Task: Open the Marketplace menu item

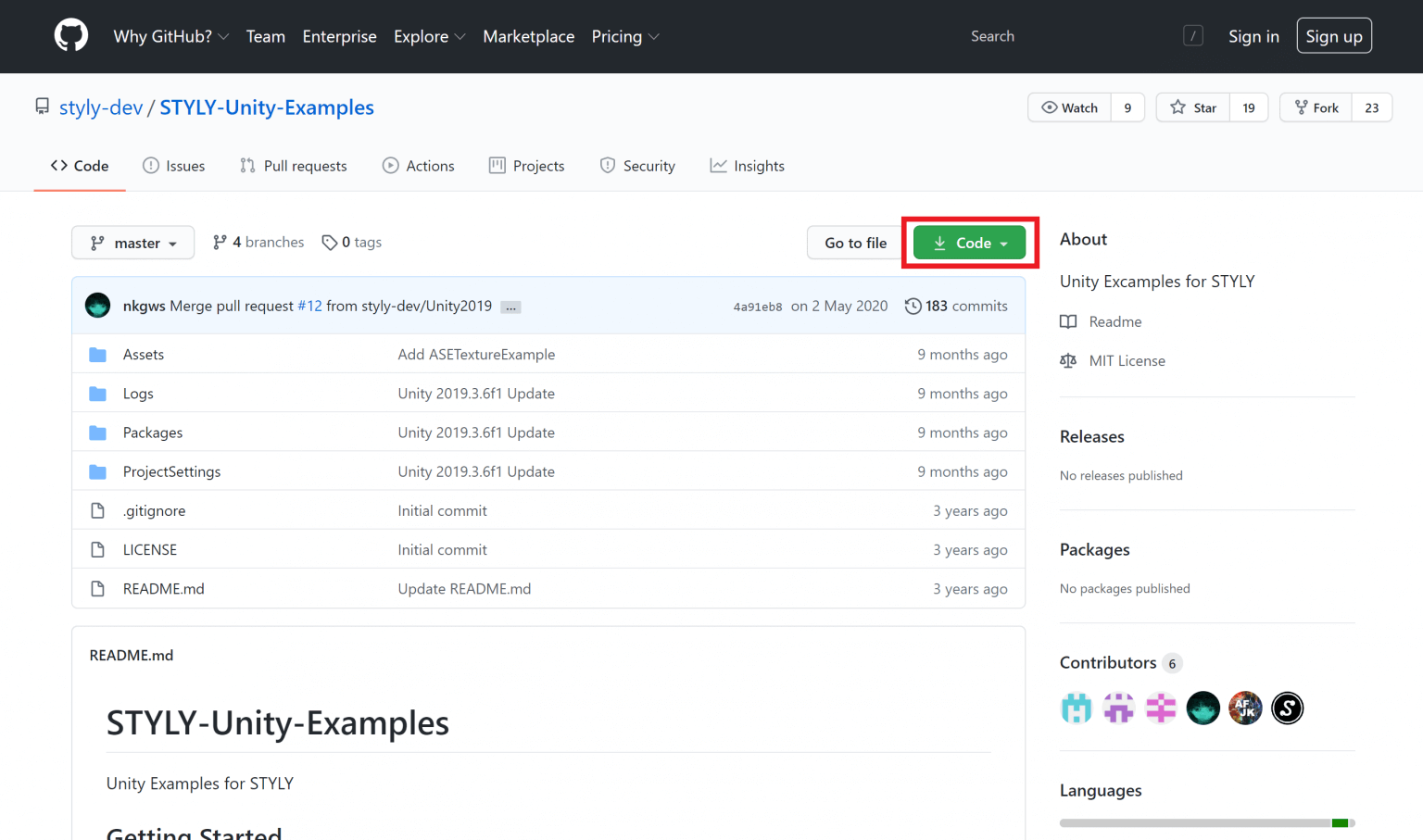Action: (x=528, y=36)
